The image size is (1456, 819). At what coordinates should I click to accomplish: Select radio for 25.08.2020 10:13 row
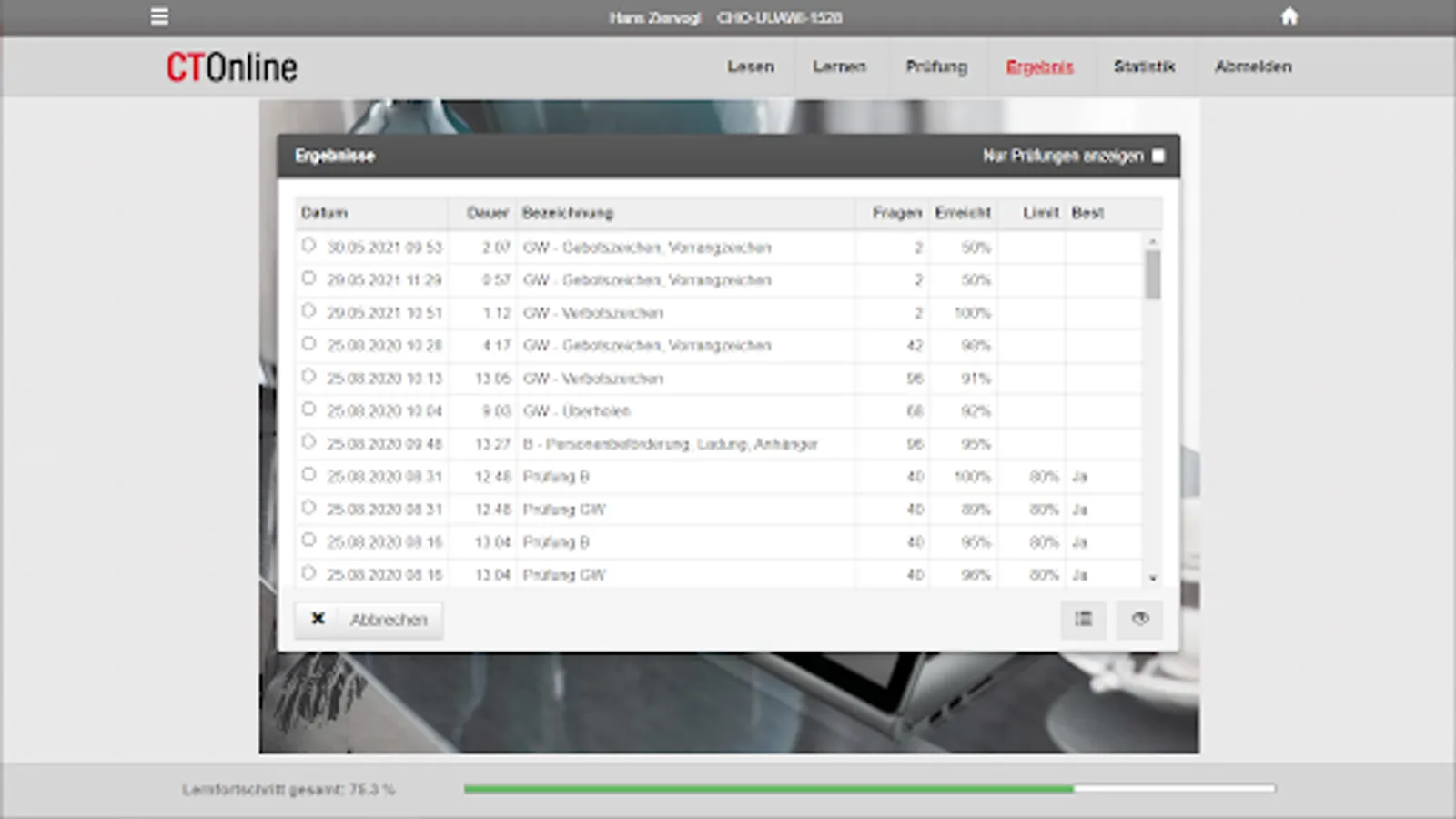[308, 377]
